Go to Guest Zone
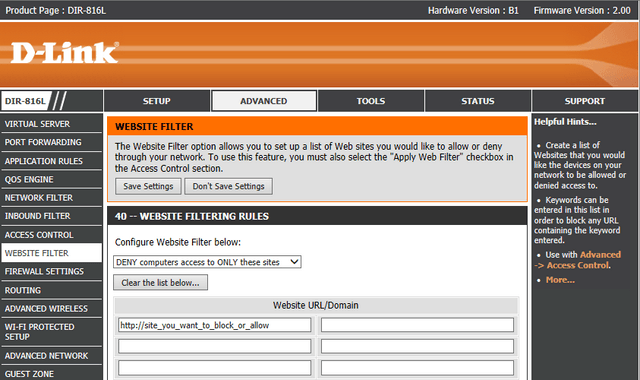The image size is (640, 380). [x=51, y=373]
